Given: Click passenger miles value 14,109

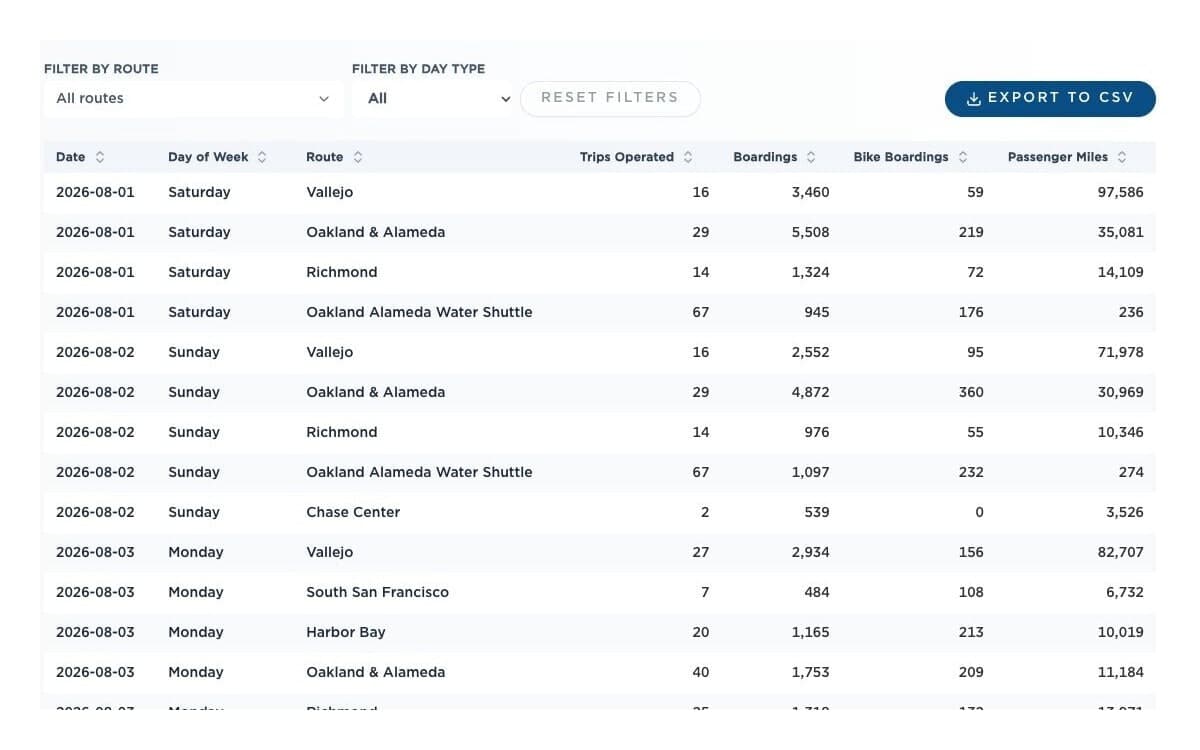Looking at the screenshot, I should [x=1120, y=272].
